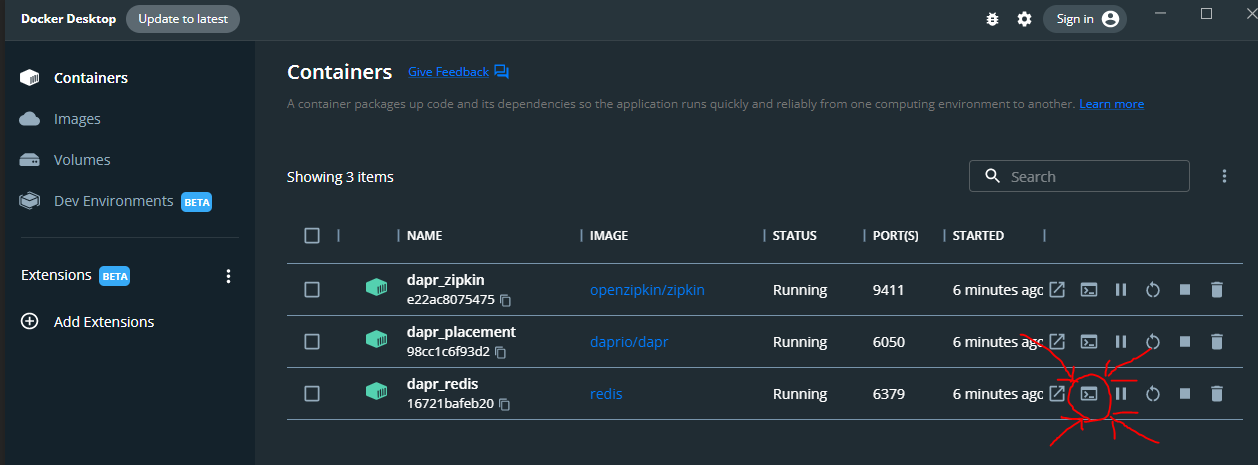Copy dapr_placement container ID 98cc1c6f93d2
Viewport: 1258px width, 465px height.
[x=500, y=352]
